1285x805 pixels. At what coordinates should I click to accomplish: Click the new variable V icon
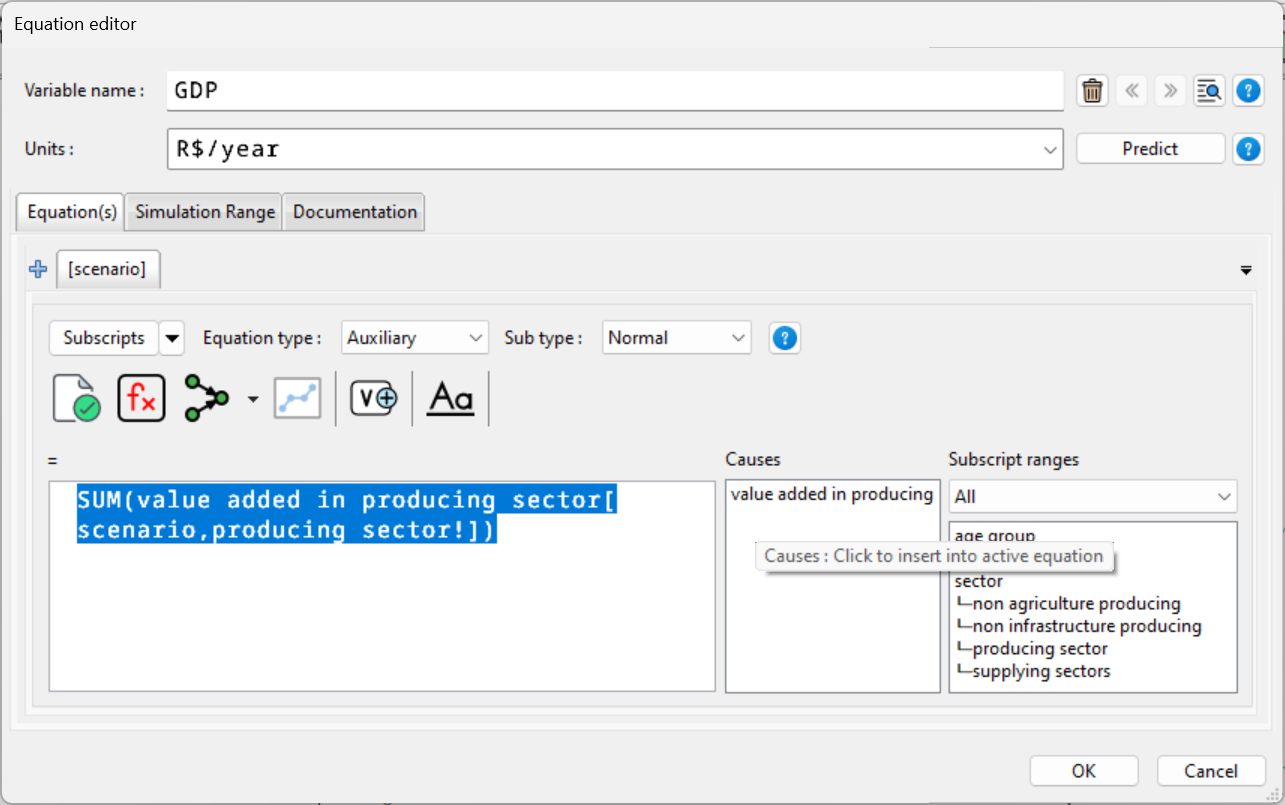point(373,397)
